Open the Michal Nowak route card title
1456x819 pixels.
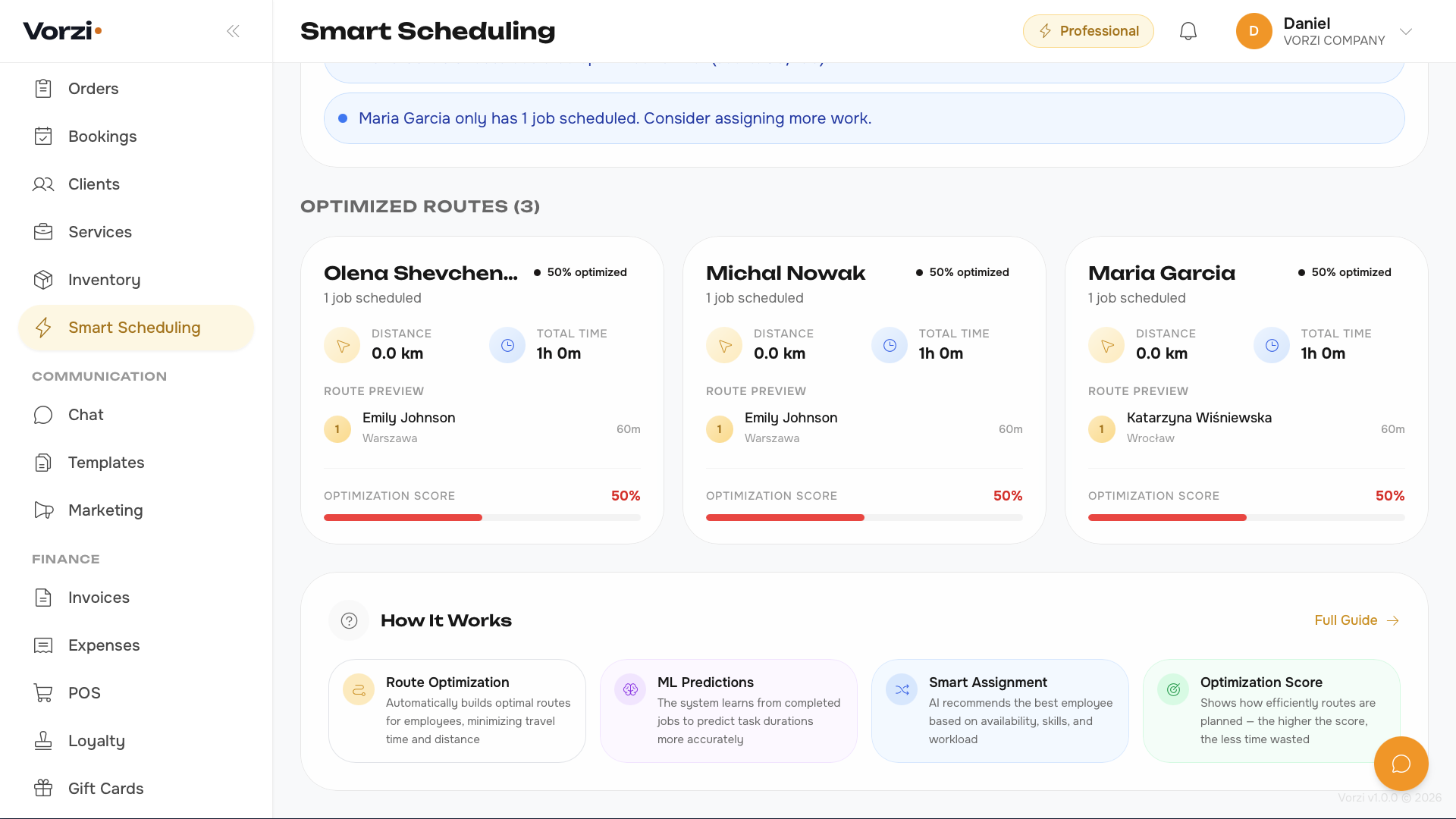click(x=785, y=273)
